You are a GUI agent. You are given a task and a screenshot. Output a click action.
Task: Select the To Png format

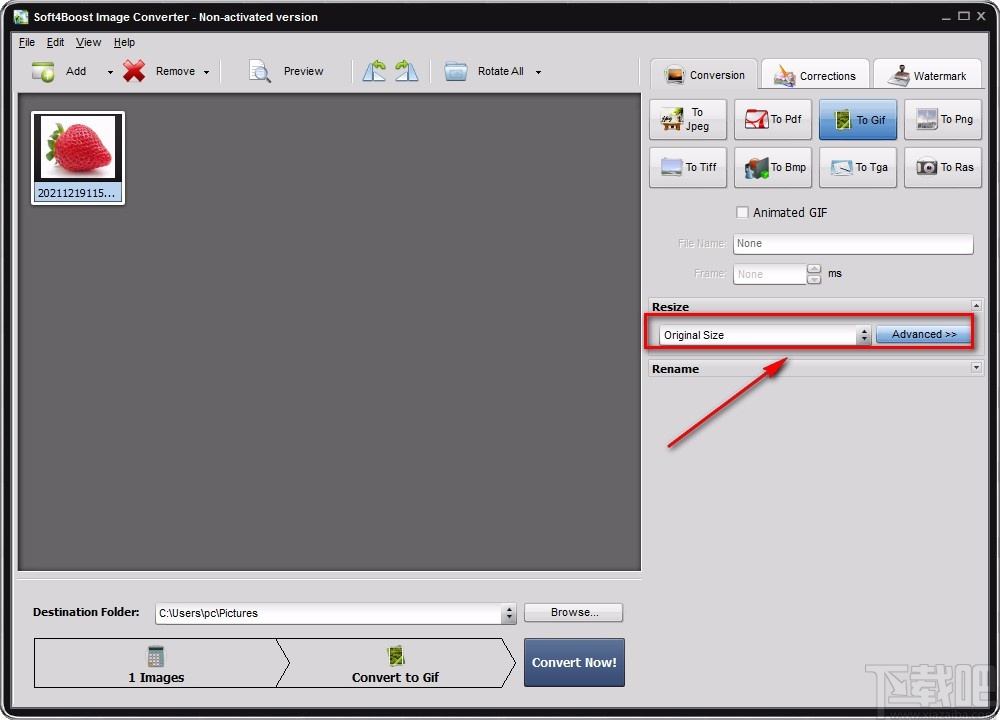943,119
